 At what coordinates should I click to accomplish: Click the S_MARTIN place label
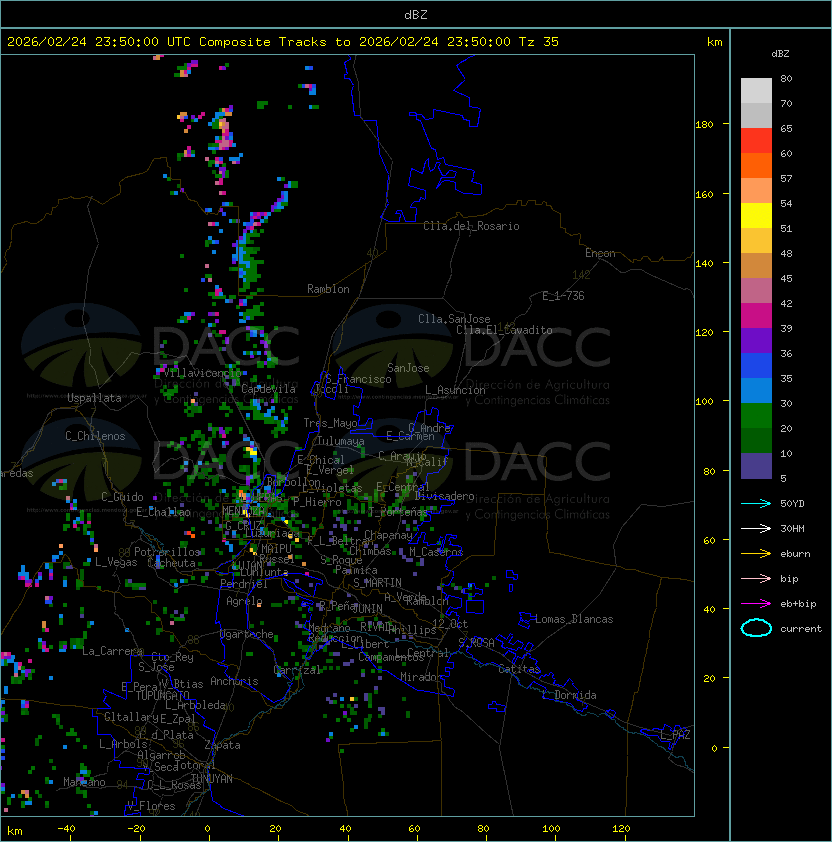pyautogui.click(x=377, y=583)
